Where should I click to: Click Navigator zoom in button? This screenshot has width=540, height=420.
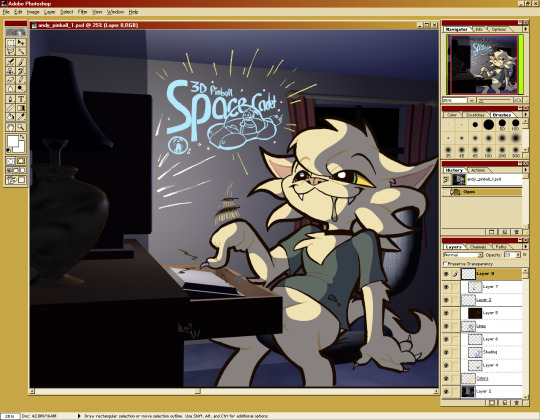(517, 100)
